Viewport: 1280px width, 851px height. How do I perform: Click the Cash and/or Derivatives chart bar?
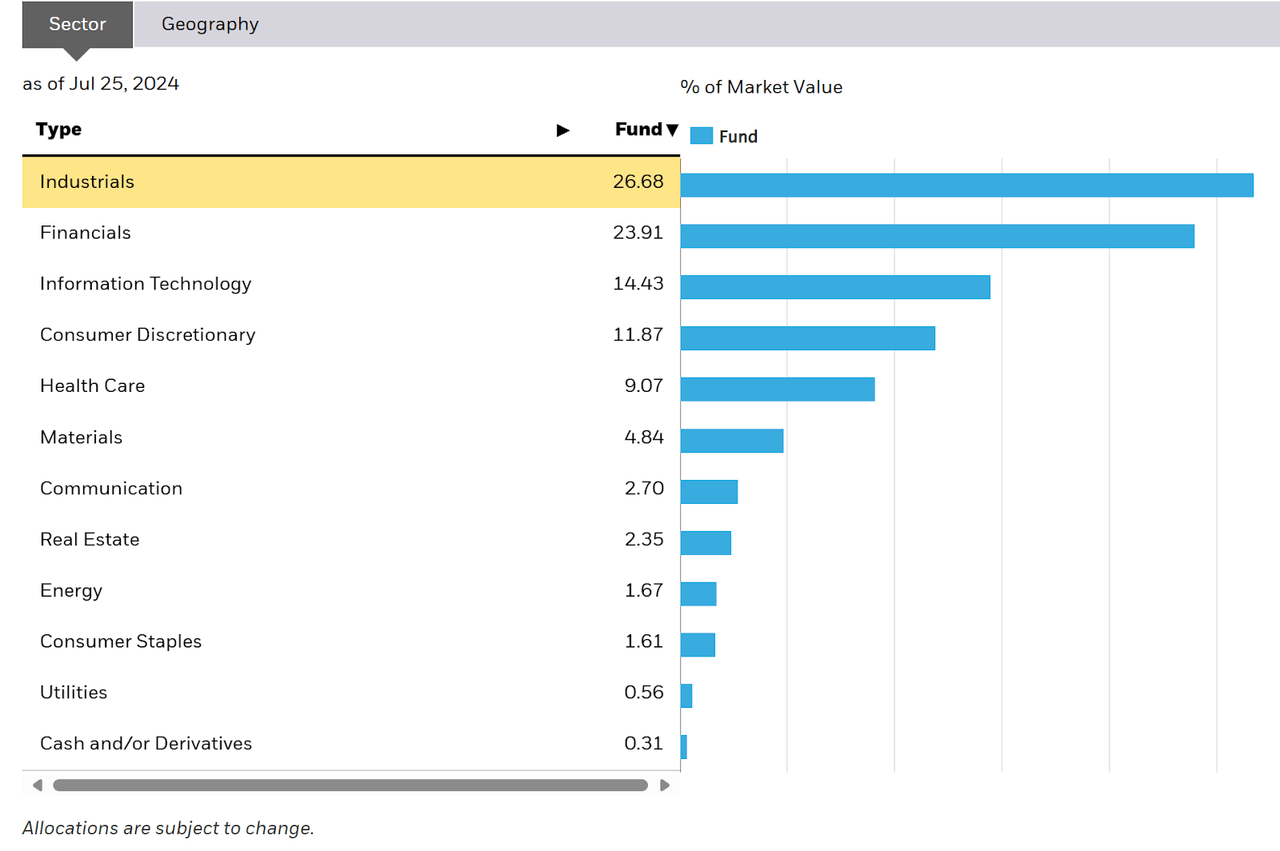684,746
